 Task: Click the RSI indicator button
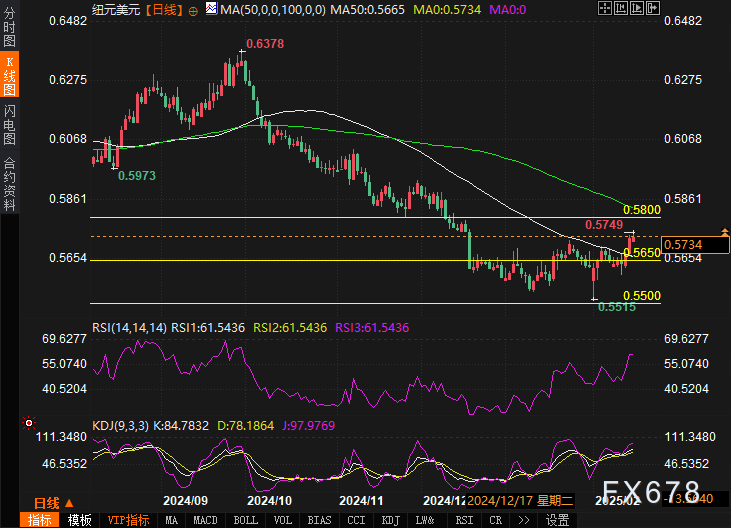point(465,520)
